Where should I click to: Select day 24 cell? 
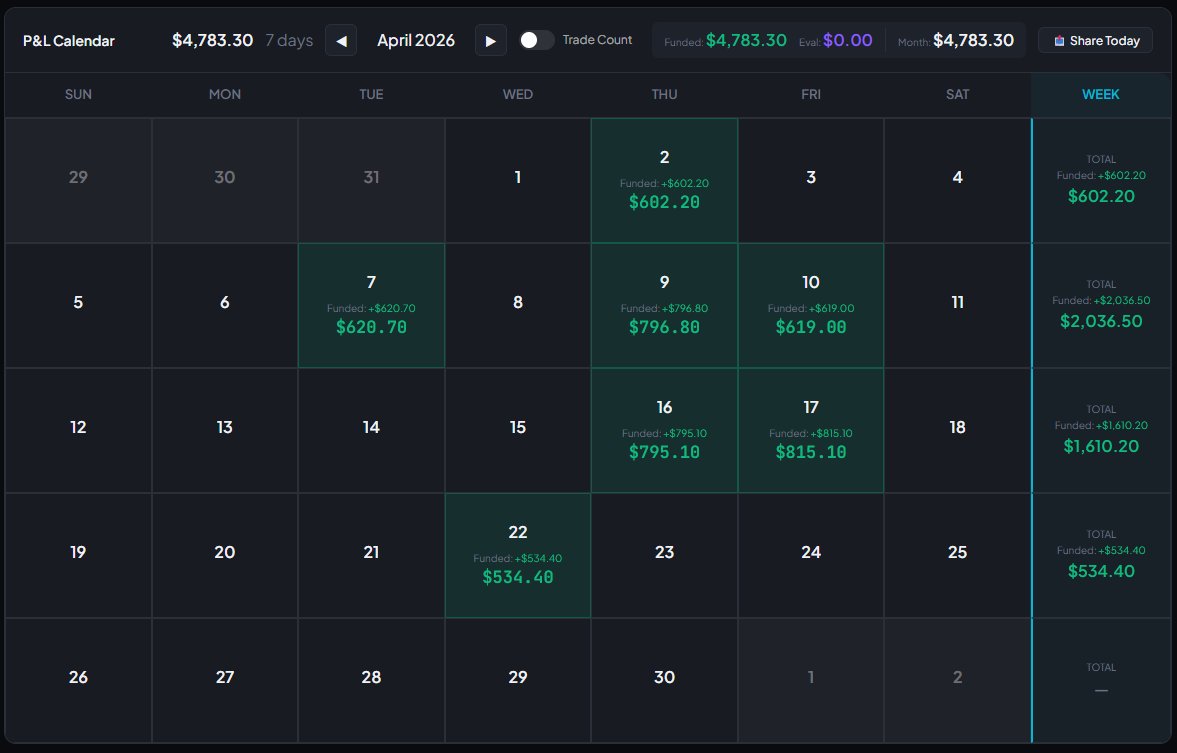point(811,556)
